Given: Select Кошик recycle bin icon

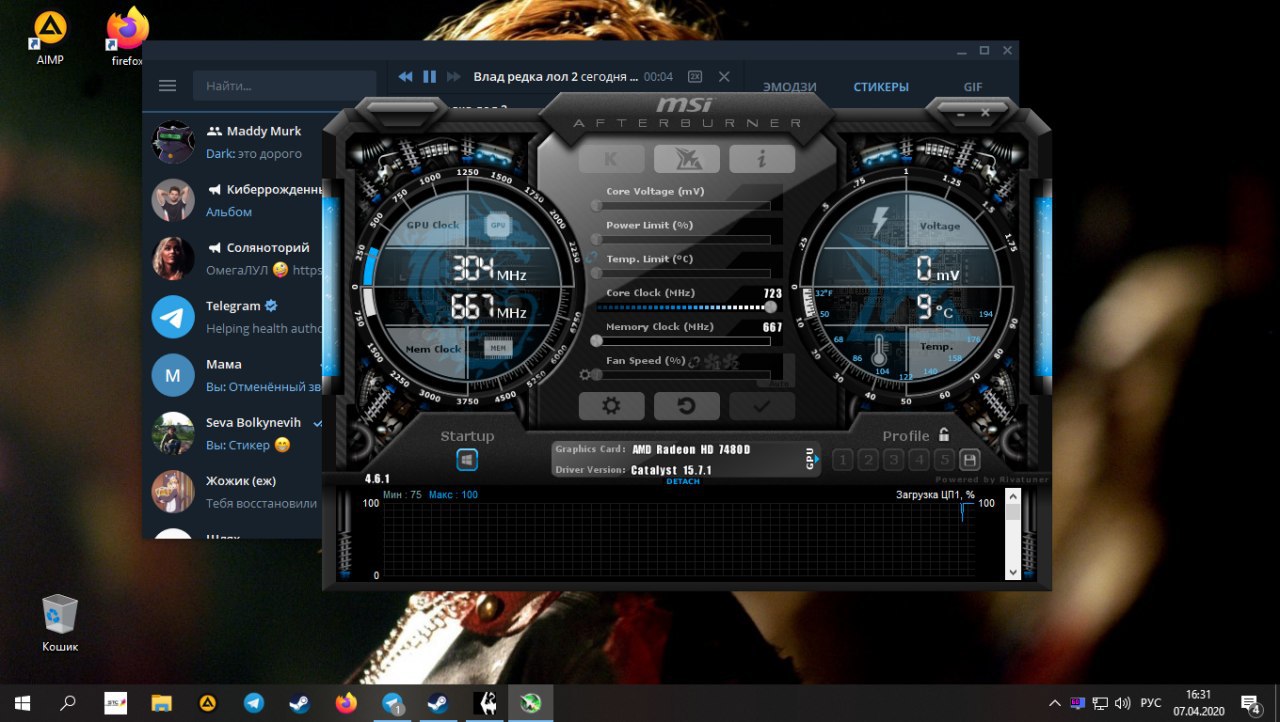Looking at the screenshot, I should [x=60, y=623].
